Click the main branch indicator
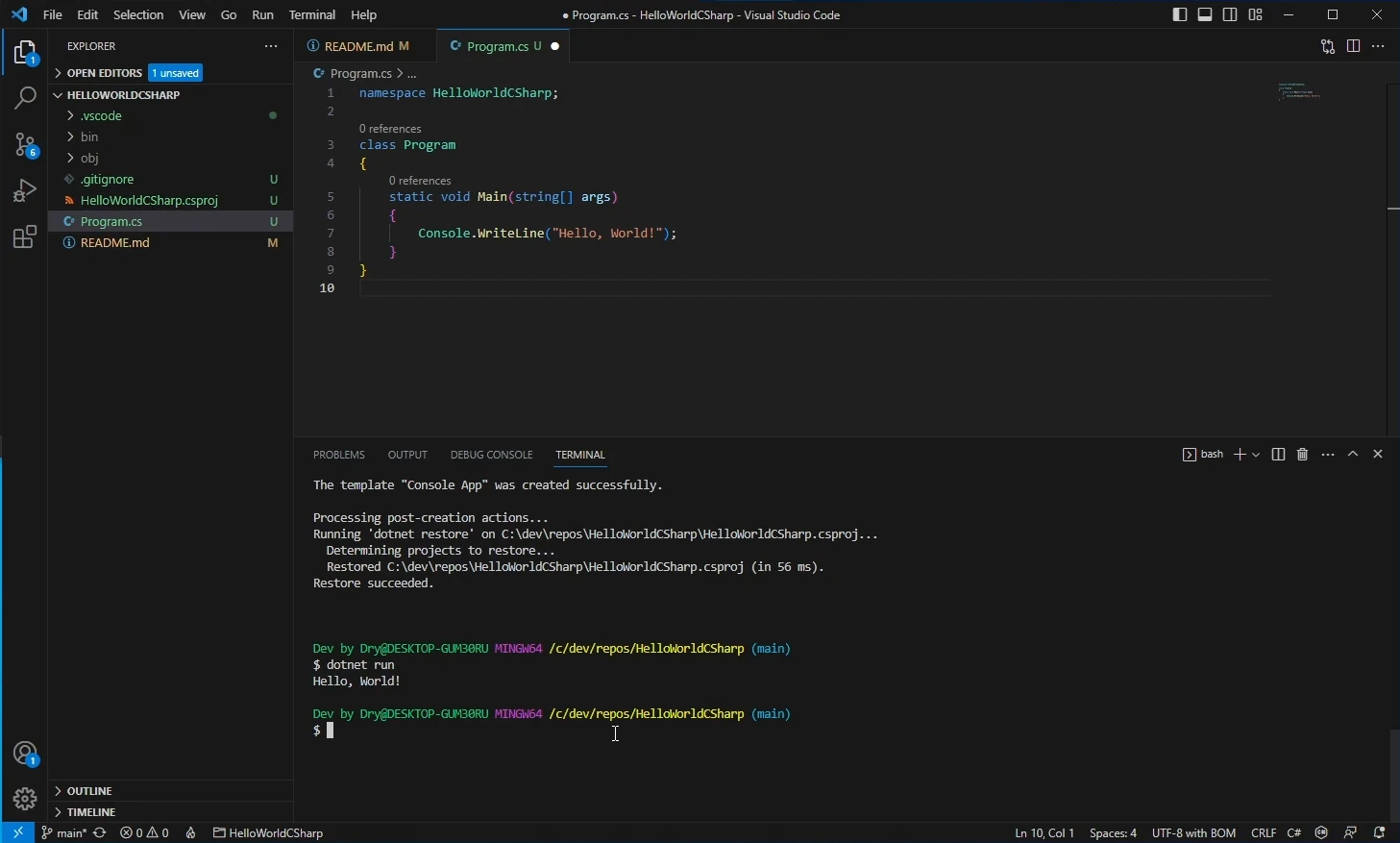Viewport: 1400px width, 843px height. click(66, 832)
